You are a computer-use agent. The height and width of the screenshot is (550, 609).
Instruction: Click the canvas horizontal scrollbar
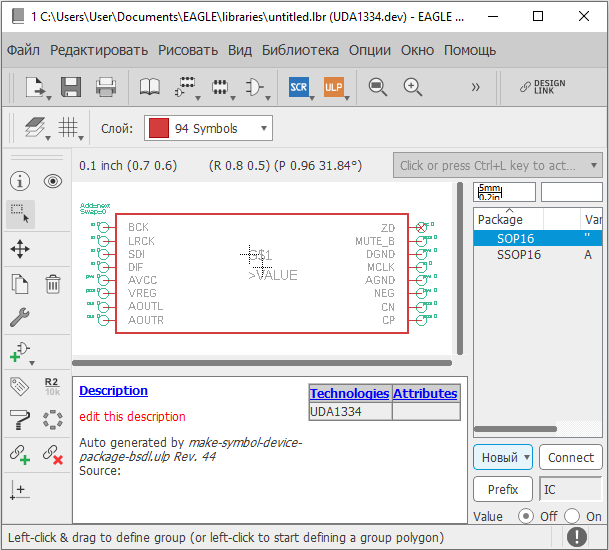point(262,363)
